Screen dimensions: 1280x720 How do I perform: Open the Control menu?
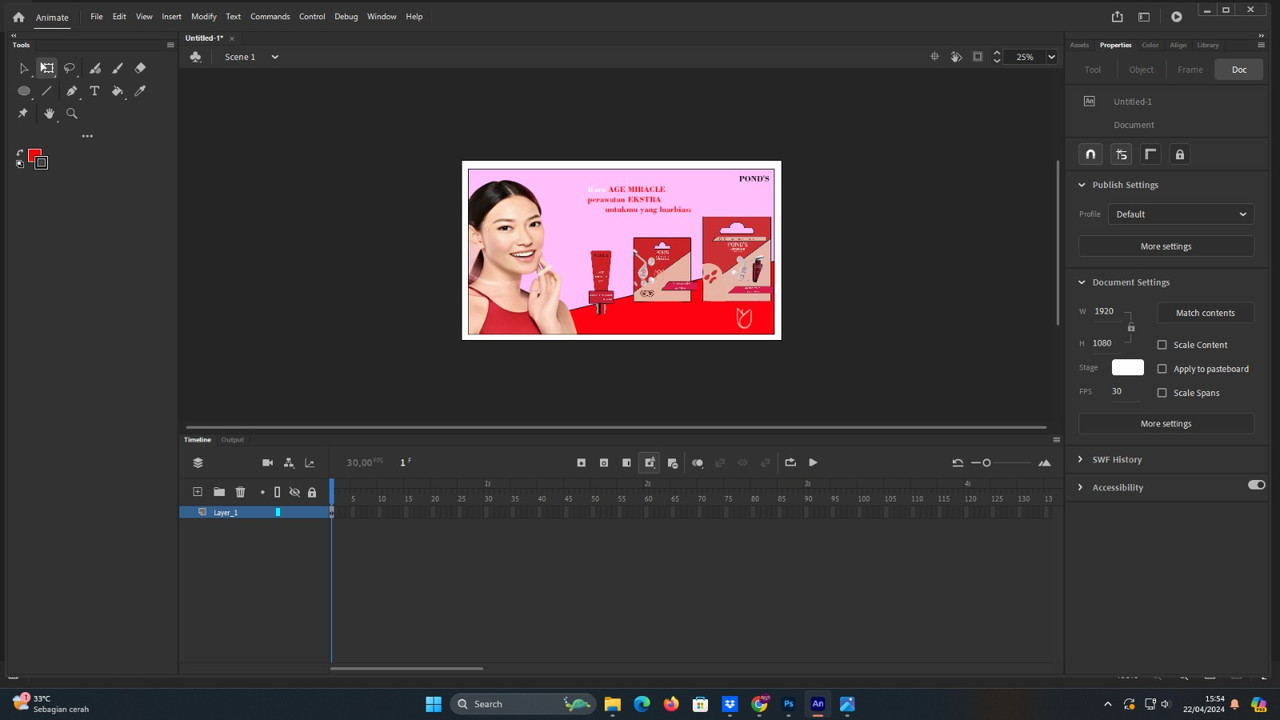312,17
